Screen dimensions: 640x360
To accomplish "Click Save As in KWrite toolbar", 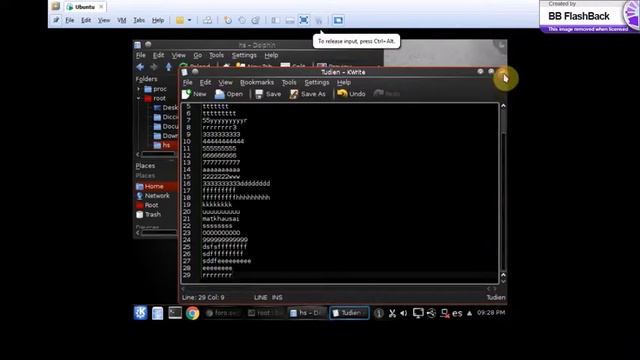I will 308,94.
